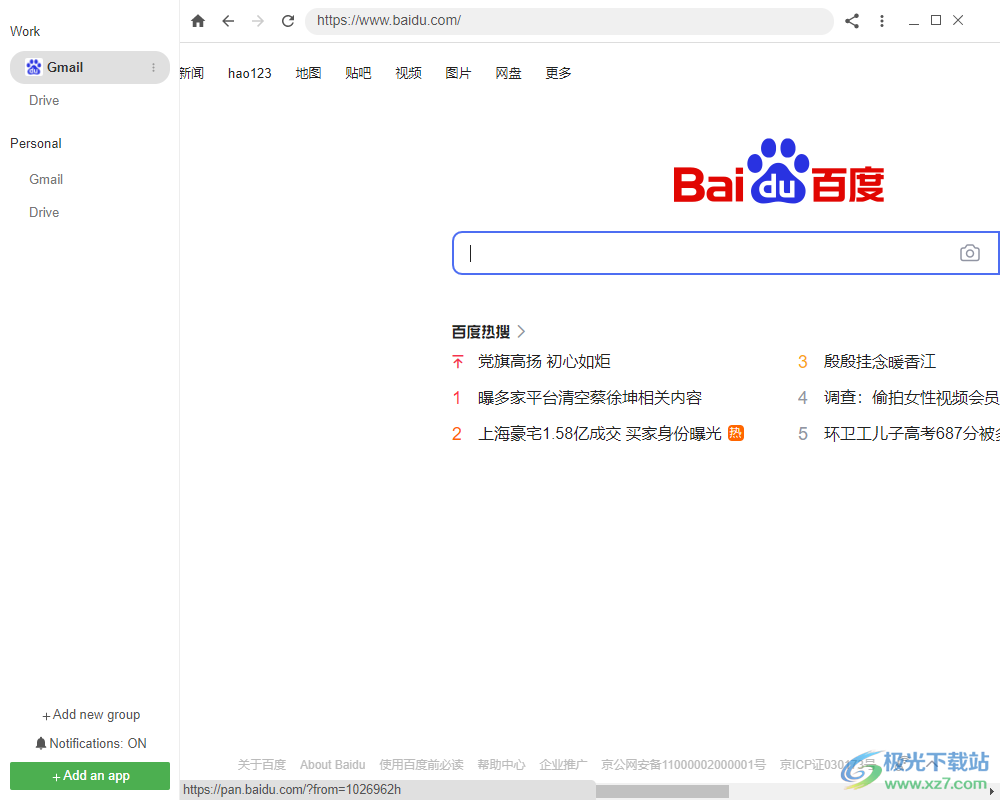The image size is (1000, 800).
Task: Maximize the application window
Action: pyautogui.click(x=936, y=20)
